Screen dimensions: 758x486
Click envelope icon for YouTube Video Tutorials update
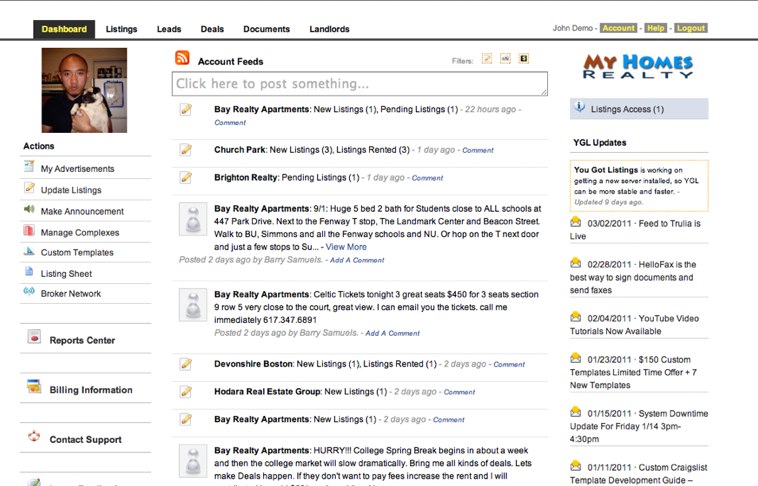tap(575, 317)
